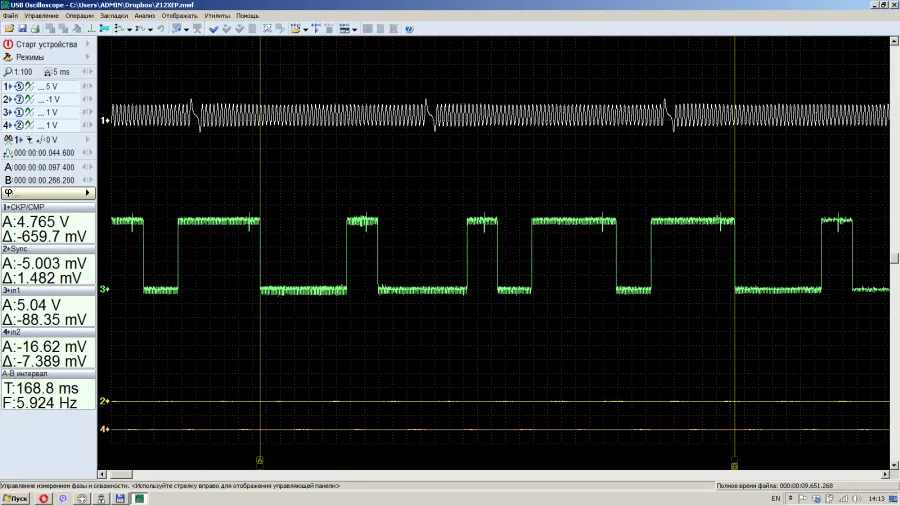Click marker A handle at bottom
900x506 pixels.
click(260, 460)
